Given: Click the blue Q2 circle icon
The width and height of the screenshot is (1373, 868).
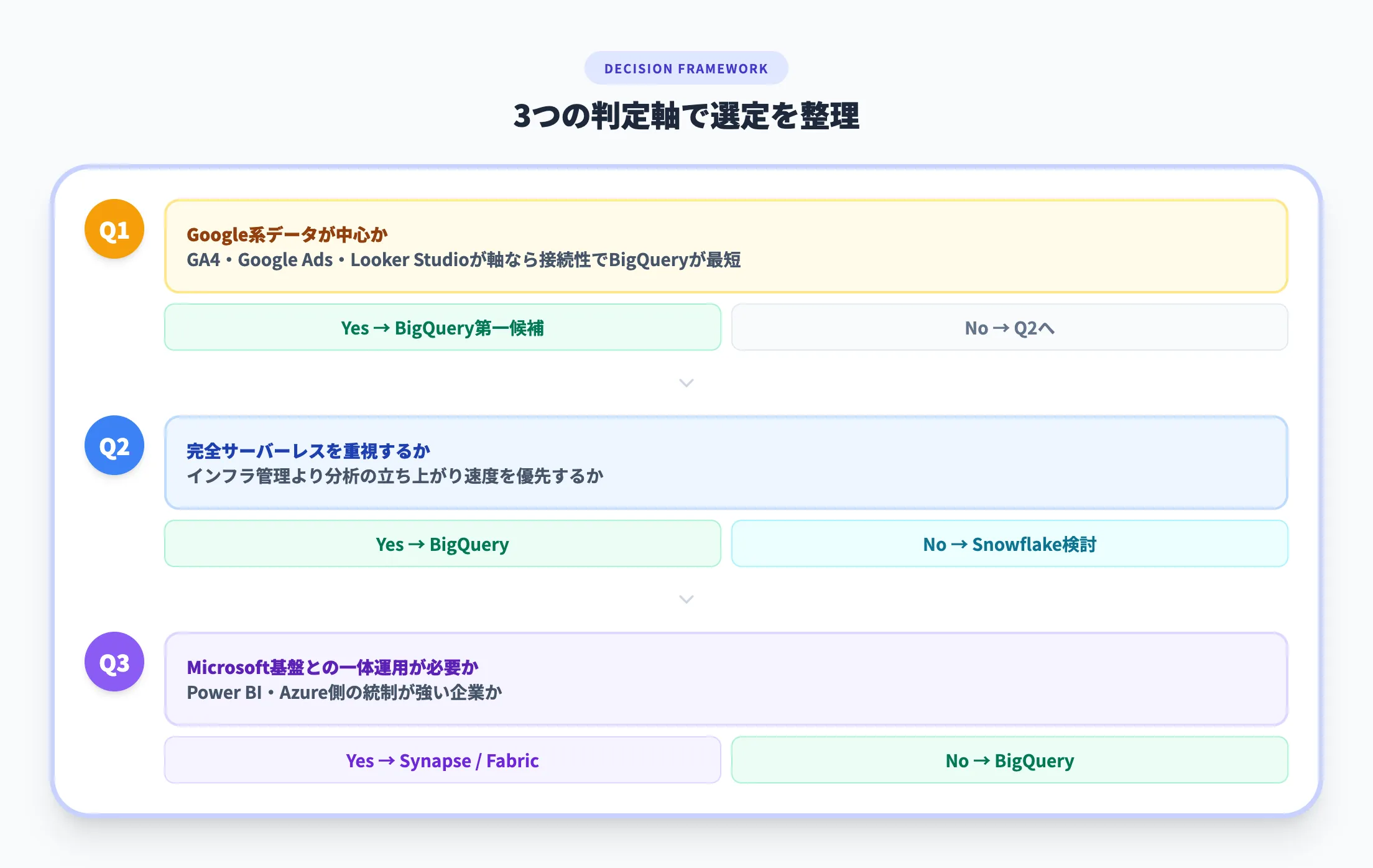Looking at the screenshot, I should (x=114, y=445).
